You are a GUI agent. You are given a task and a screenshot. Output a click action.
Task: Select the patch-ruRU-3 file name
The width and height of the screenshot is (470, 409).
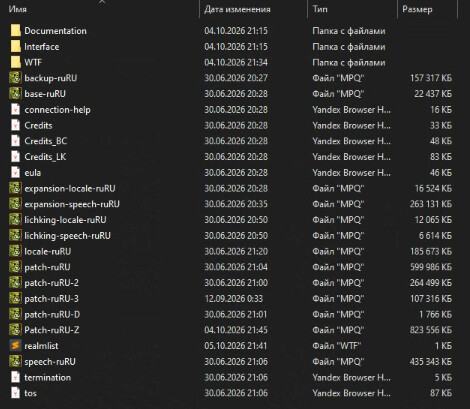[x=51, y=299]
